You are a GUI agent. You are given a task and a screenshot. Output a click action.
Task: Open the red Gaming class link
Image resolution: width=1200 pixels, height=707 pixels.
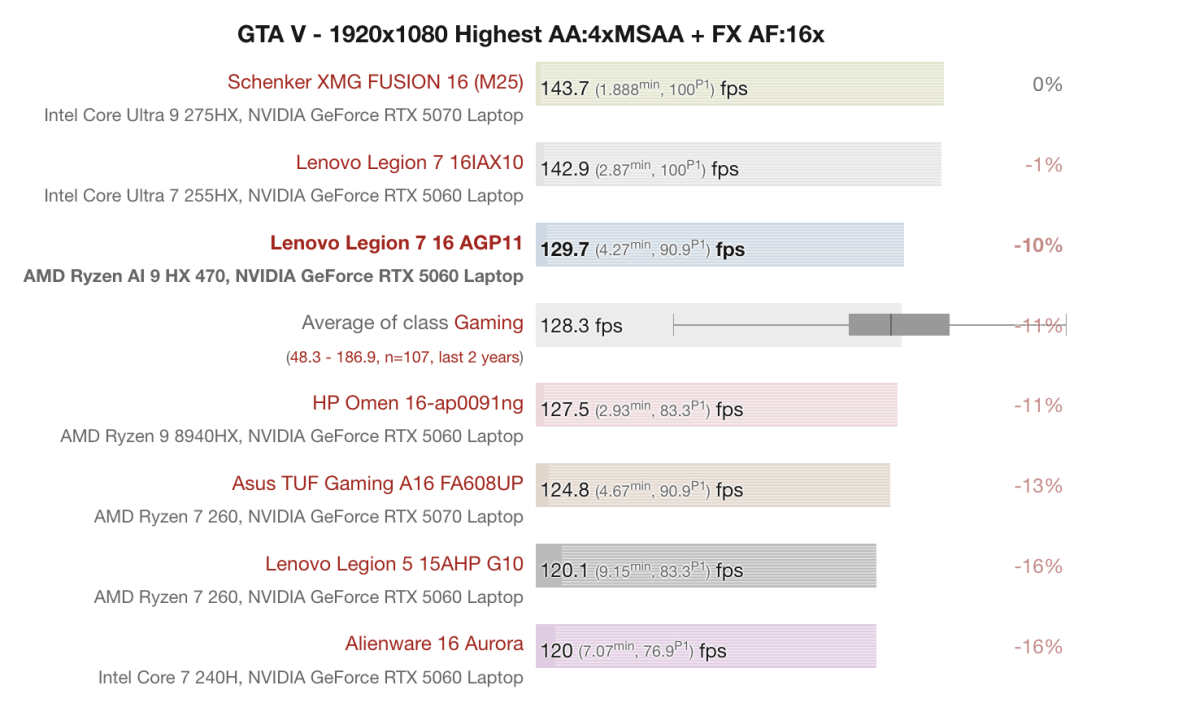(488, 322)
